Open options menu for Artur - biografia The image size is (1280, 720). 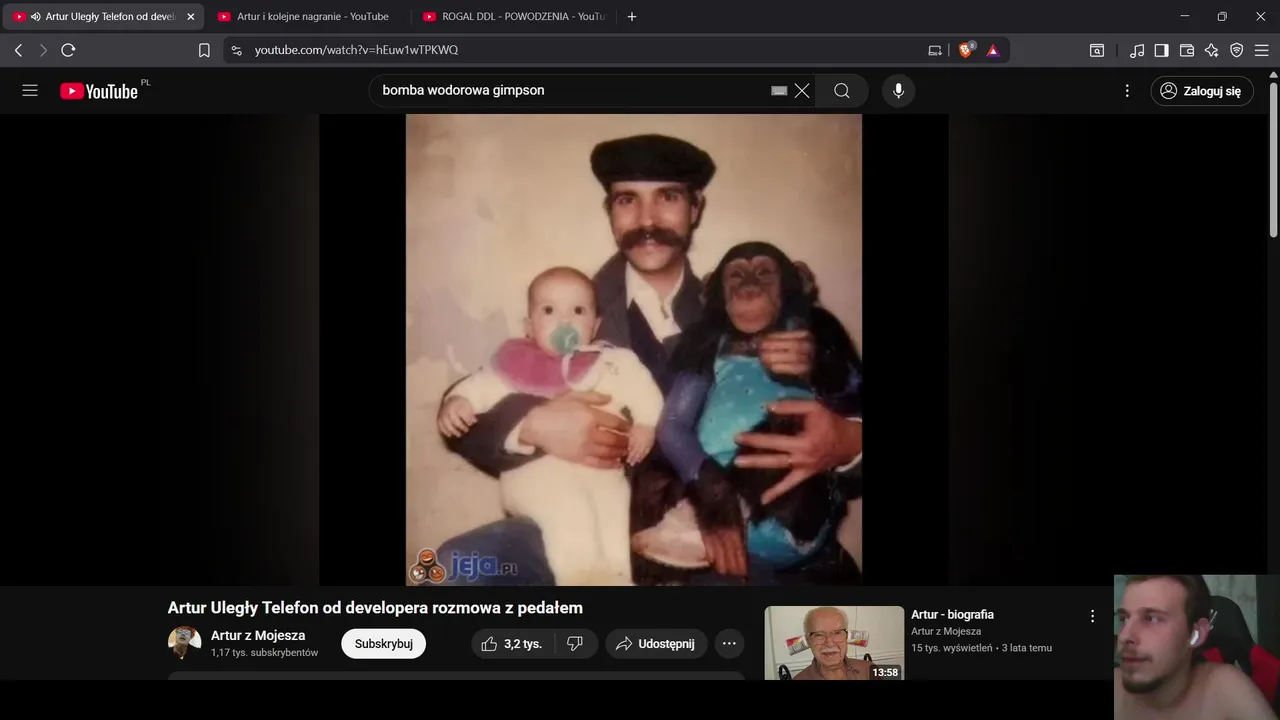(x=1092, y=616)
